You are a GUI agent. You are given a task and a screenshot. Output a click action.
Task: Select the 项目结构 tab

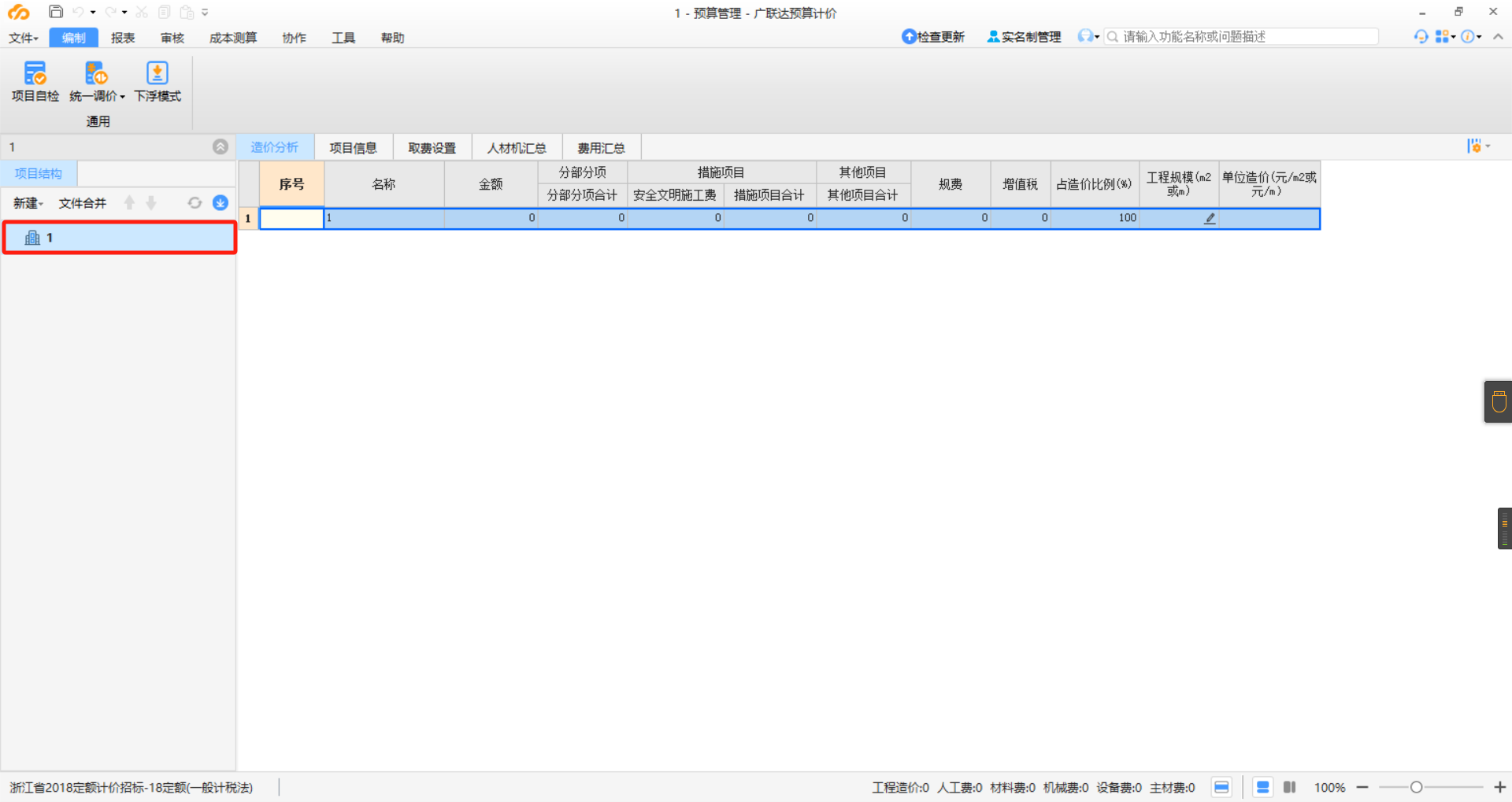[39, 174]
